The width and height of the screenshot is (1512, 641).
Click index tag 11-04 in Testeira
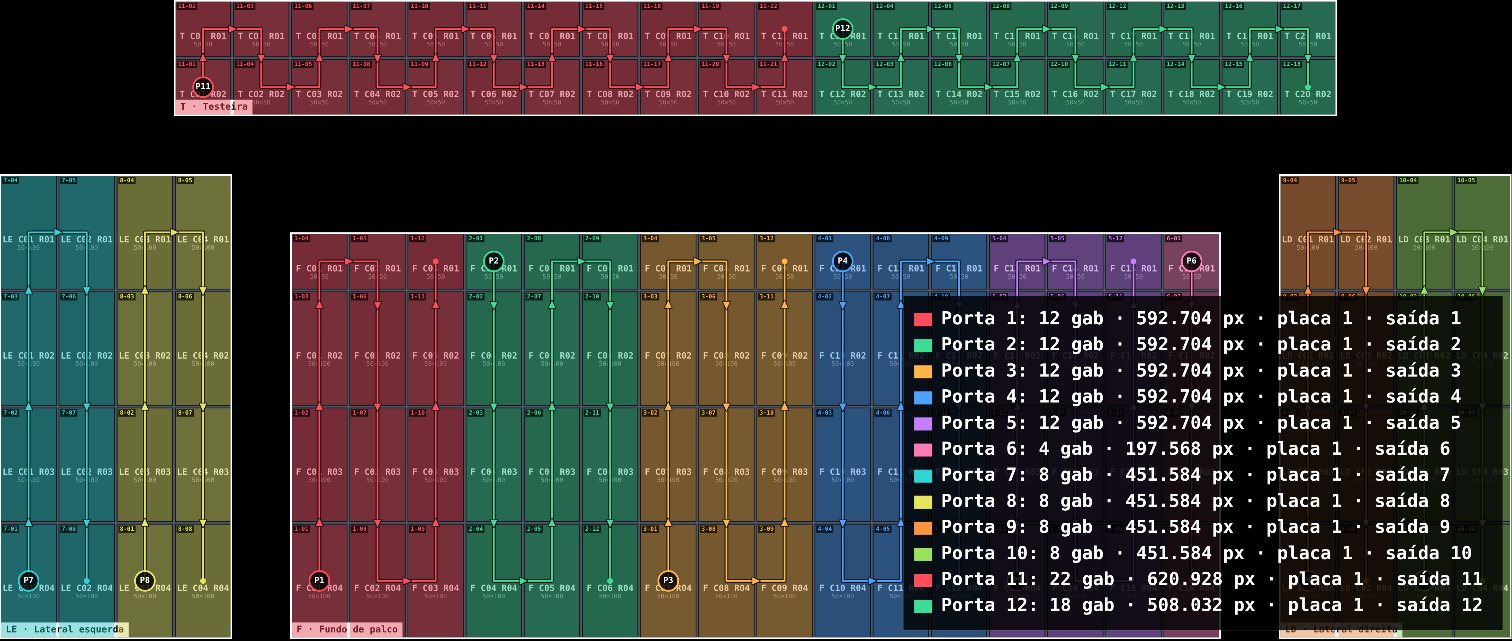[245, 64]
